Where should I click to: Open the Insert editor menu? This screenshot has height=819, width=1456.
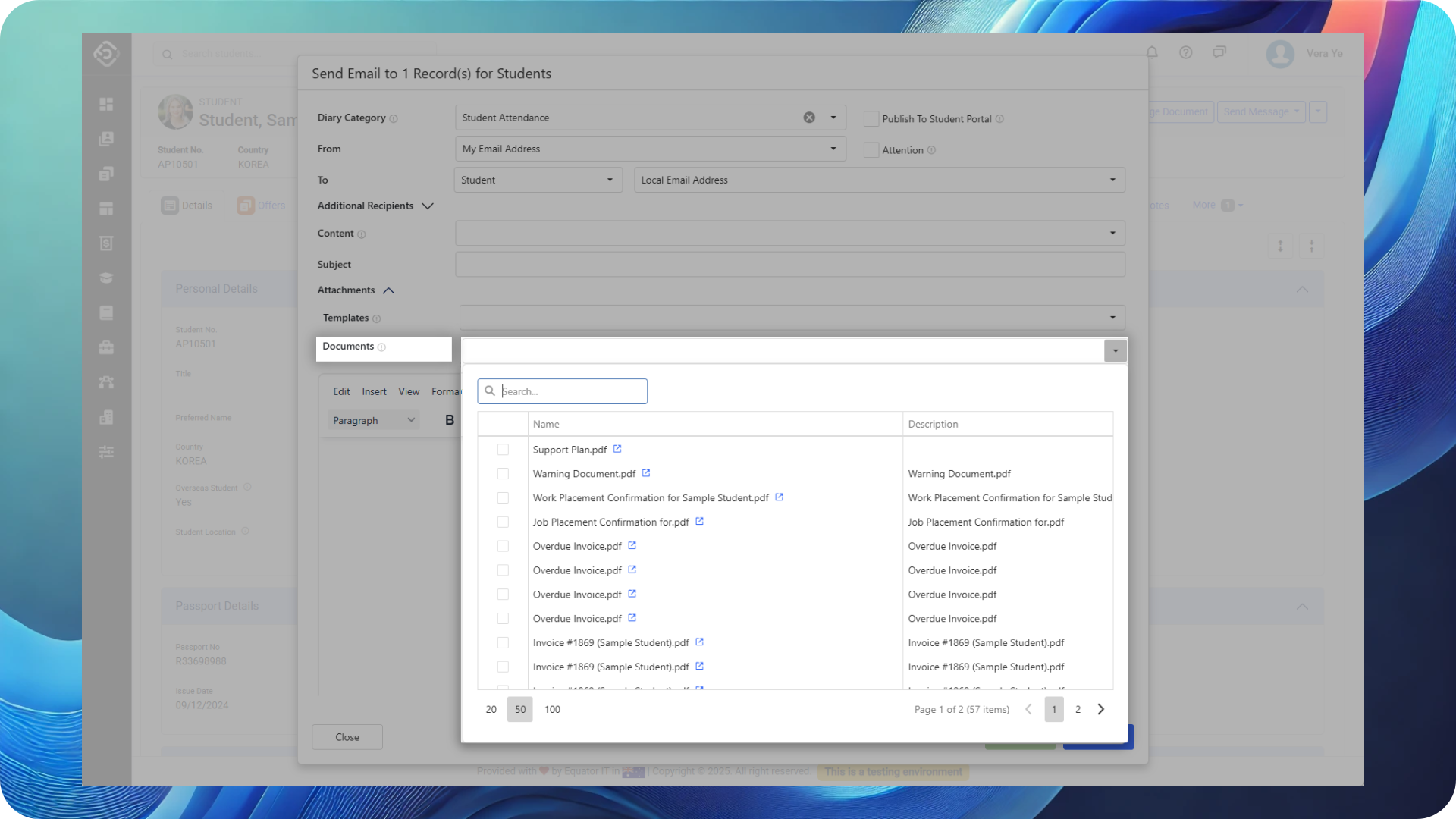coord(374,391)
